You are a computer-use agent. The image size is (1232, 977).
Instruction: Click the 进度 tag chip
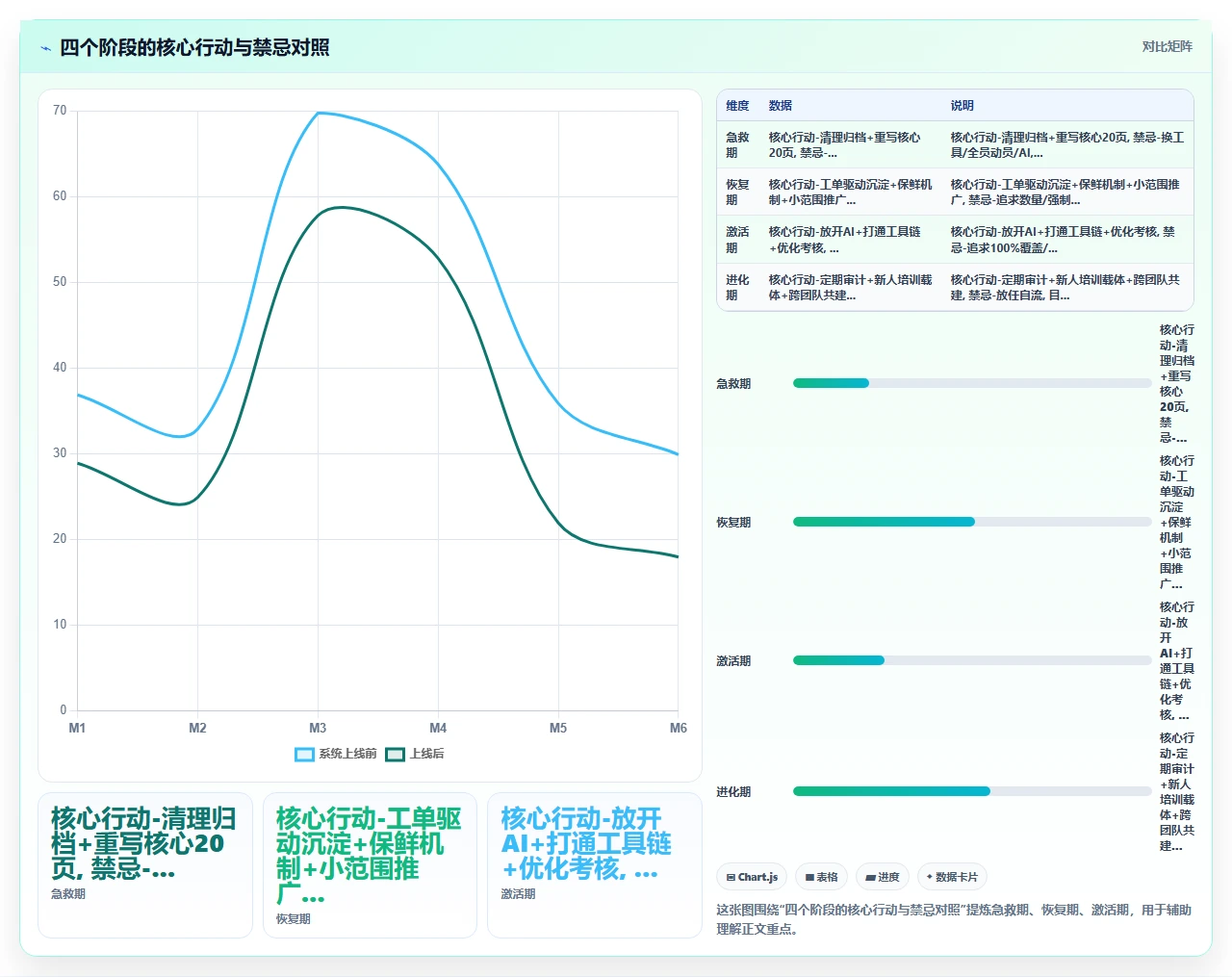(882, 877)
